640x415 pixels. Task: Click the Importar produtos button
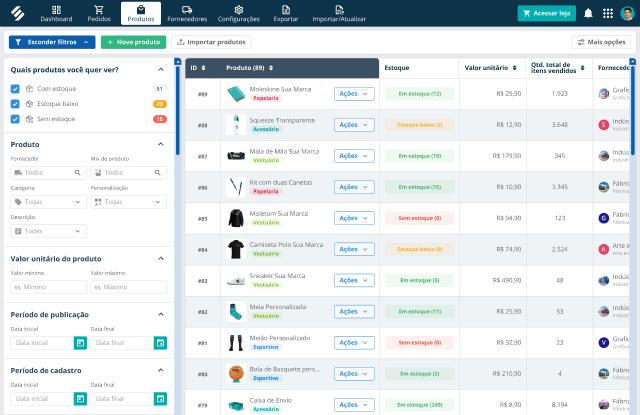[x=211, y=42]
